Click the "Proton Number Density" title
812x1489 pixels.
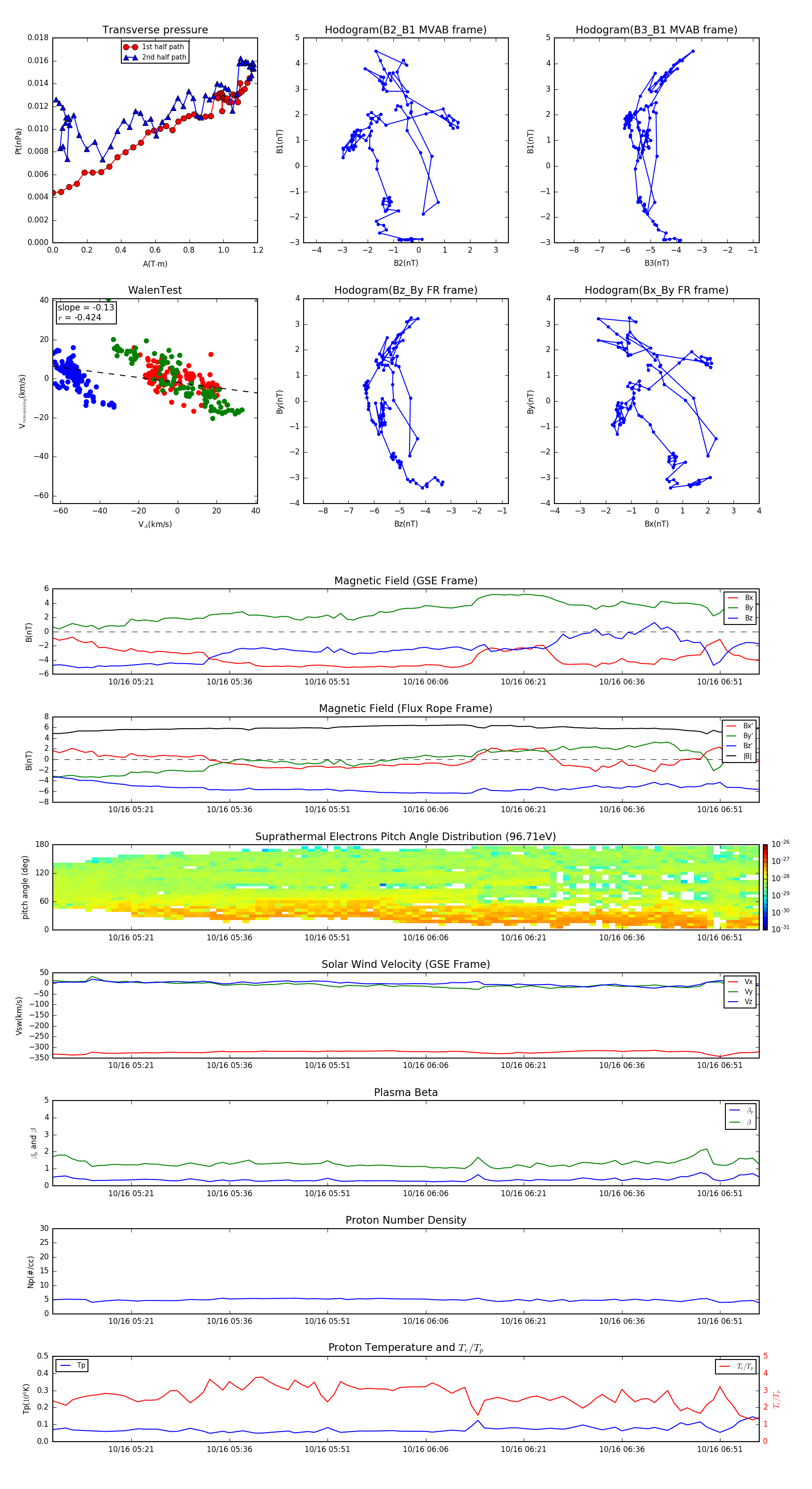click(406, 1220)
